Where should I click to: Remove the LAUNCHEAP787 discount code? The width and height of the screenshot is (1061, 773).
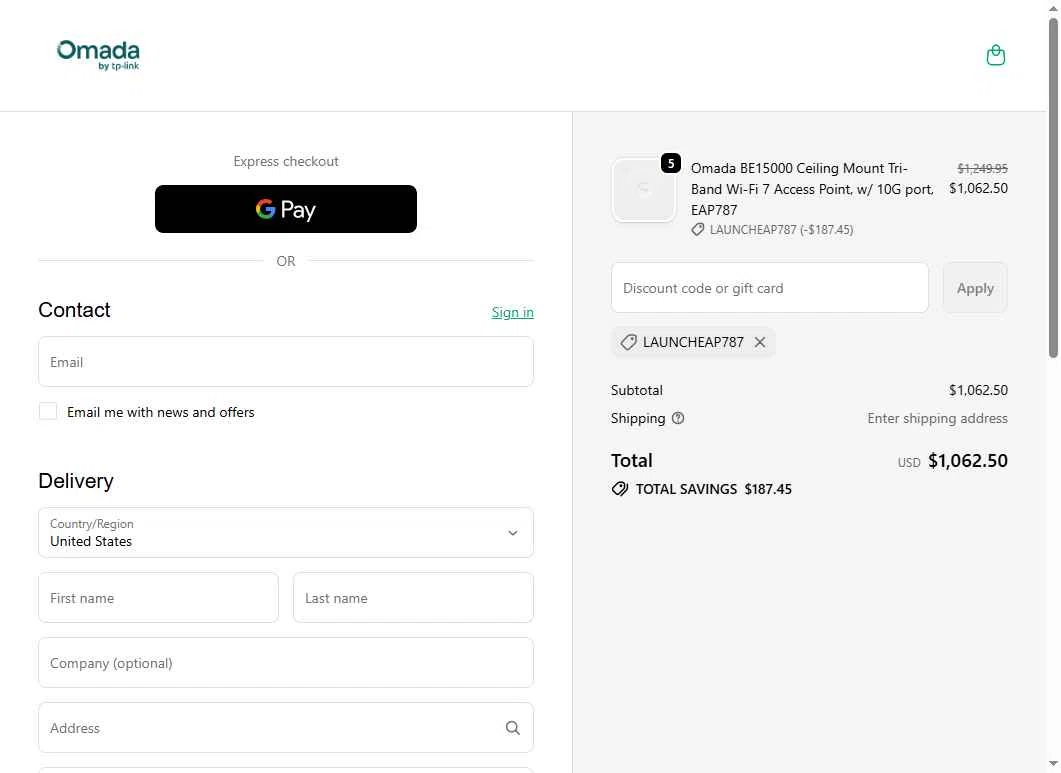[x=760, y=342]
